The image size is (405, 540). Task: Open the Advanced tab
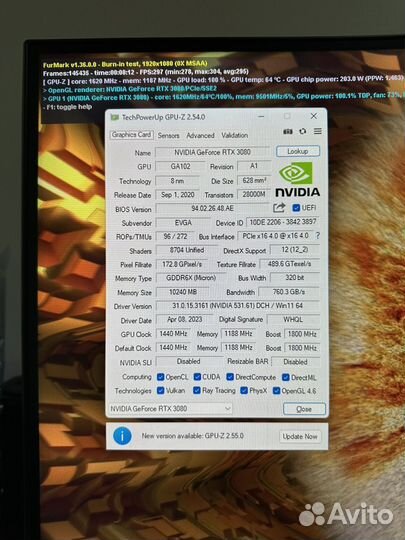[200, 135]
